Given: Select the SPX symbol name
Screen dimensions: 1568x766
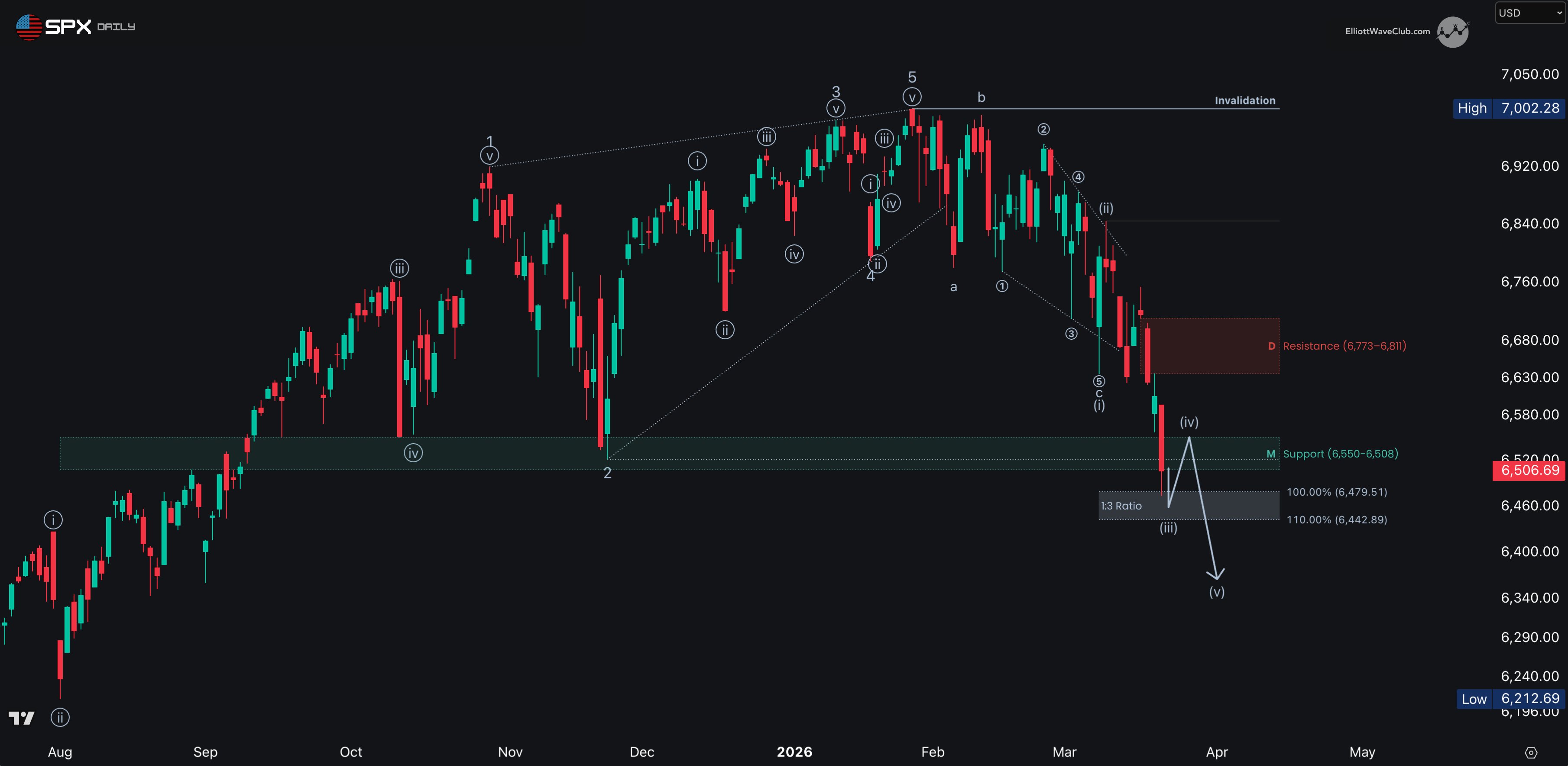Looking at the screenshot, I should 68,27.
